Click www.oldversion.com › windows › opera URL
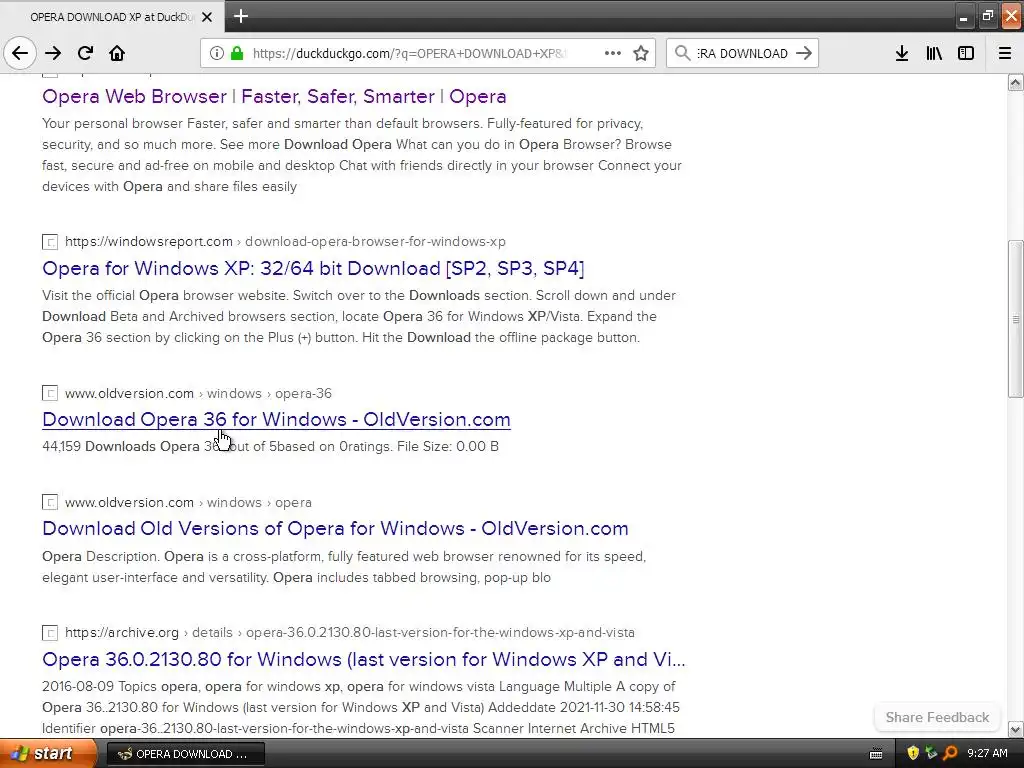Image resolution: width=1024 pixels, height=768 pixels. pos(188,502)
